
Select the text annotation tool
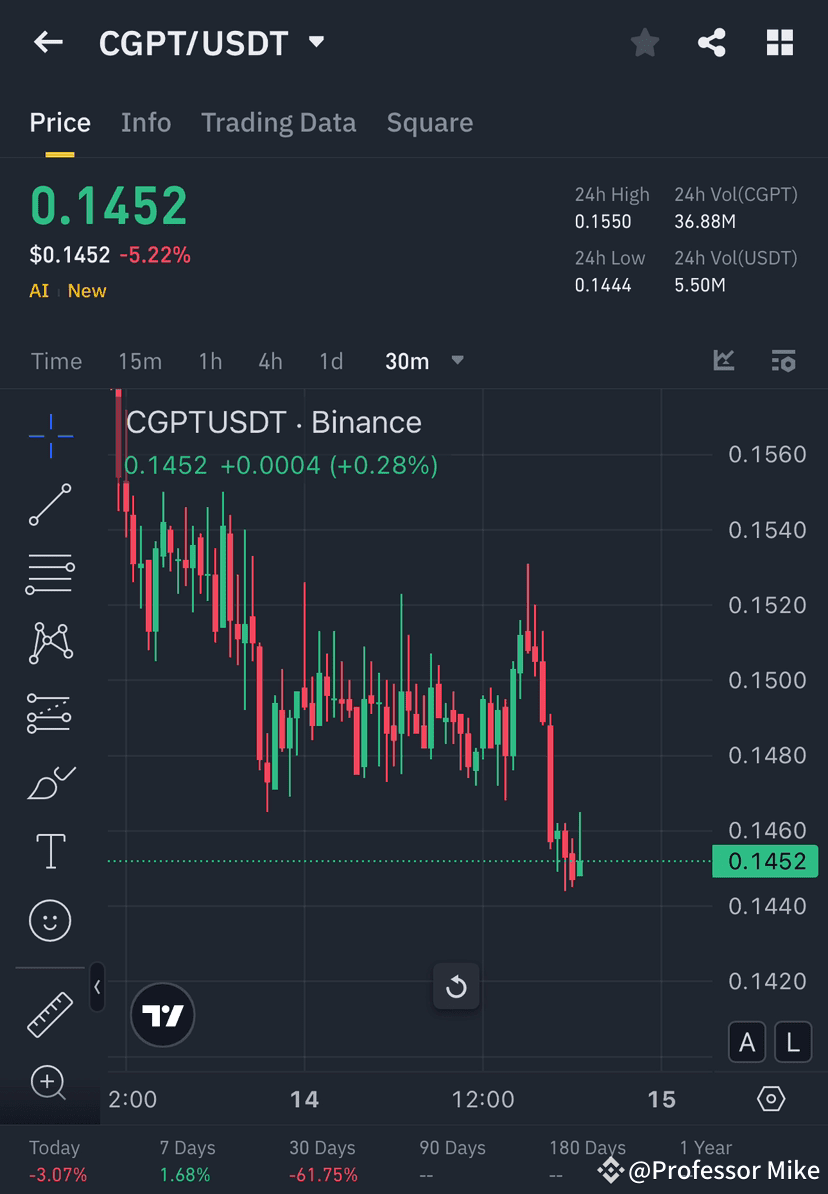[50, 851]
